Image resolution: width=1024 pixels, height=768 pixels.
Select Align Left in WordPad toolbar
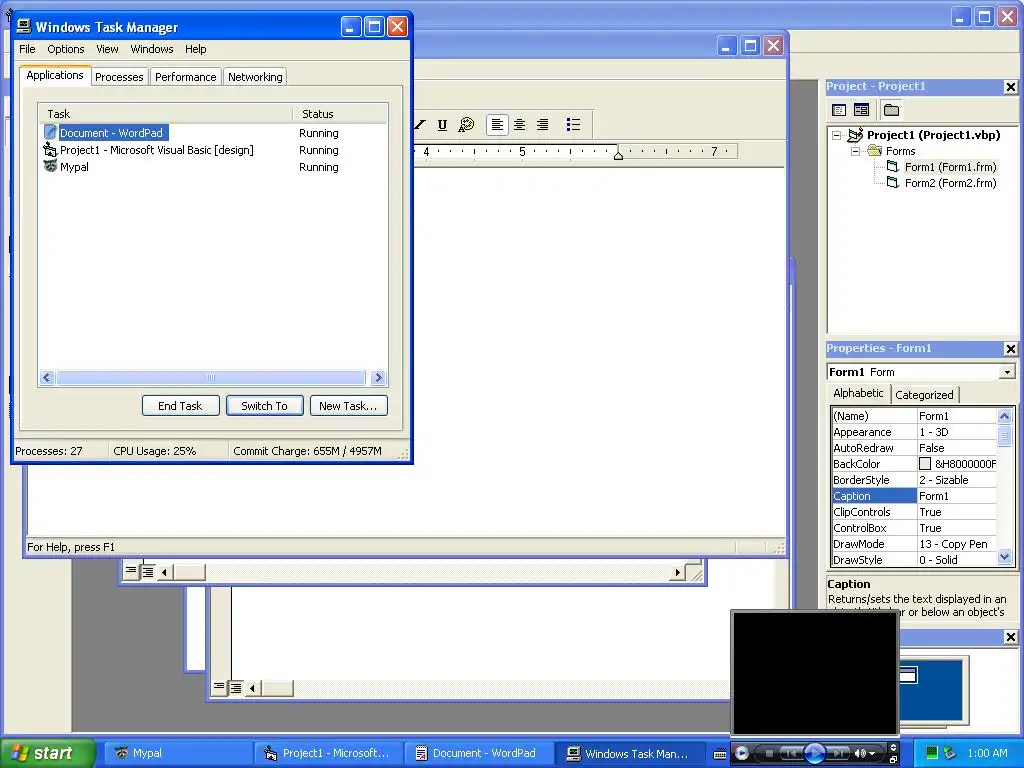tap(497, 125)
